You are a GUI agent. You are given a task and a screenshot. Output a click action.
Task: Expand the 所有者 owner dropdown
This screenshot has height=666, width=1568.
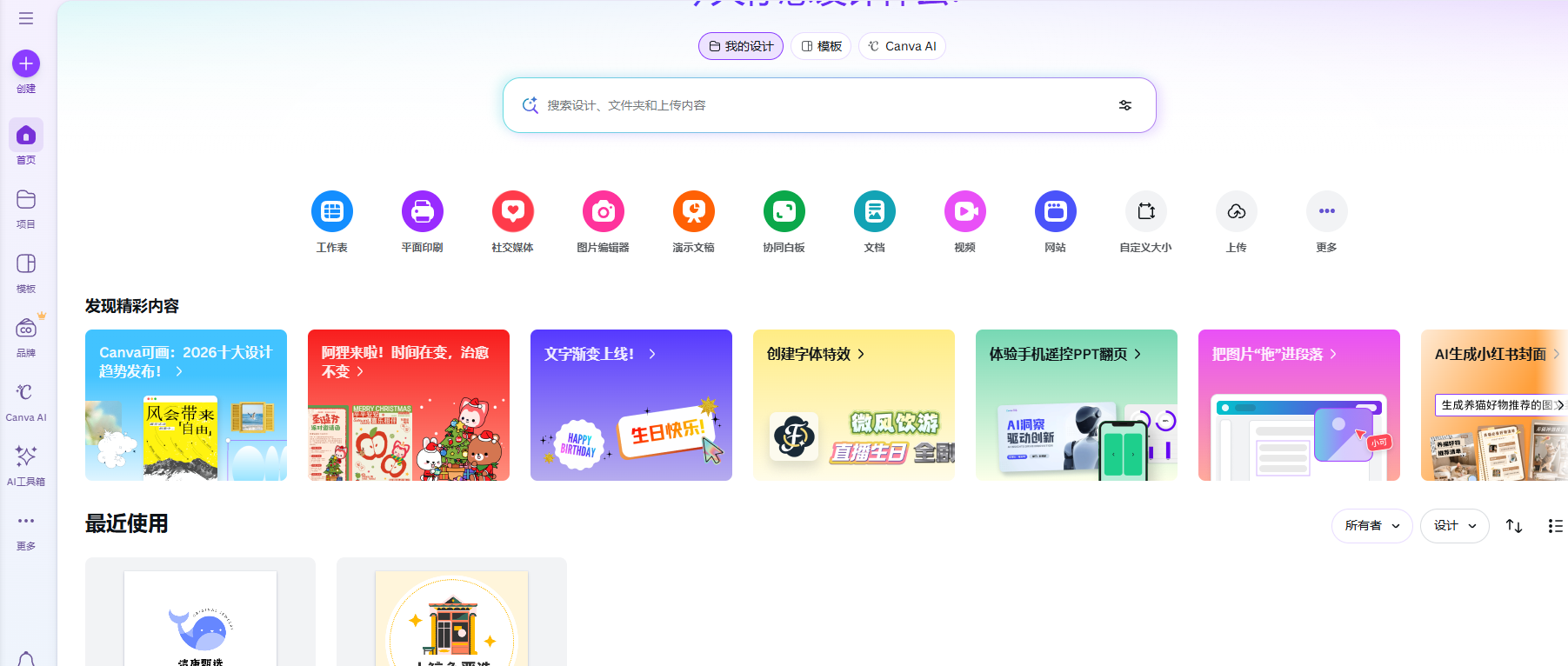tap(1372, 526)
